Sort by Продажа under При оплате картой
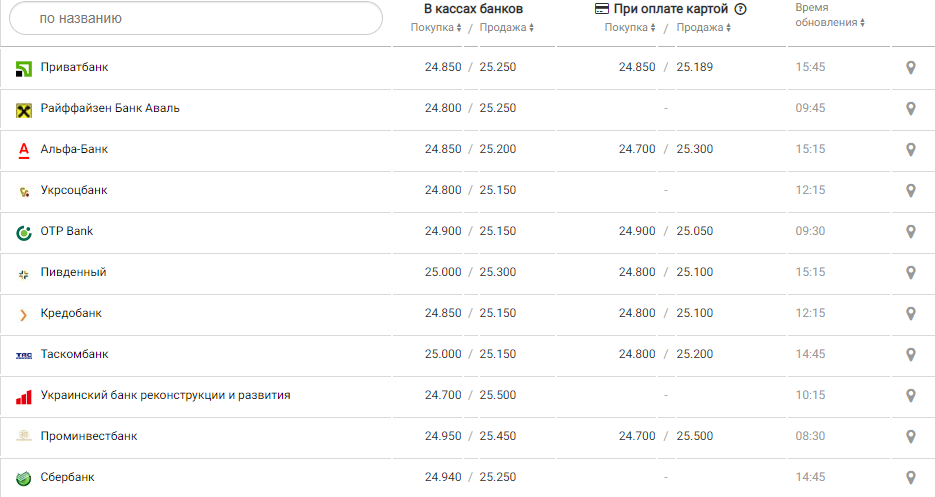This screenshot has width=935, height=497. point(704,28)
